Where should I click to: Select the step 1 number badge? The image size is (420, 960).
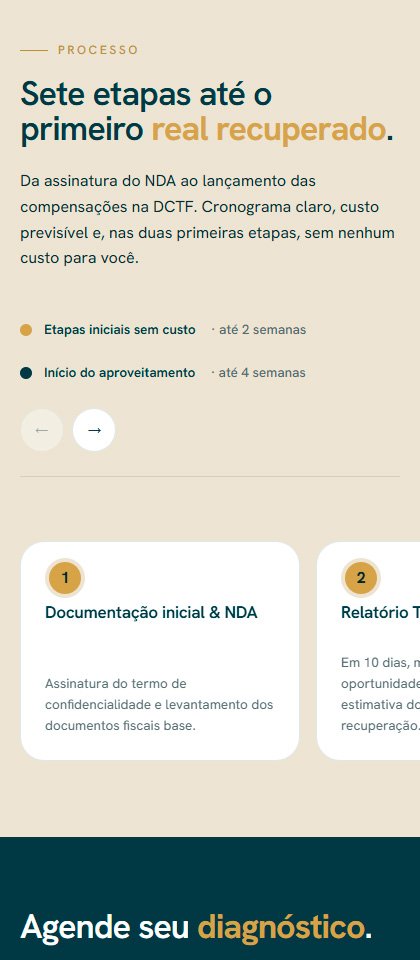65,578
